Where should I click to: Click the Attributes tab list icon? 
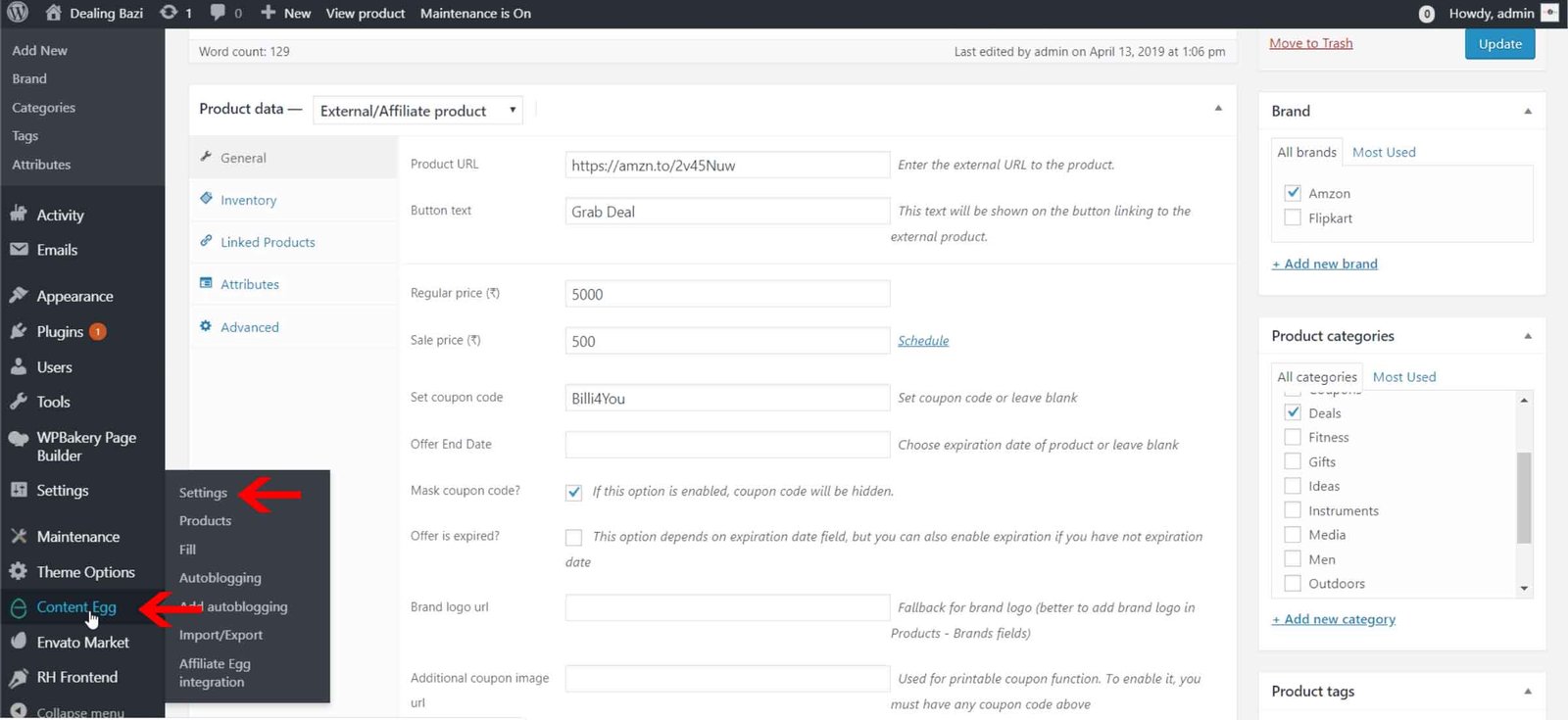[x=206, y=283]
